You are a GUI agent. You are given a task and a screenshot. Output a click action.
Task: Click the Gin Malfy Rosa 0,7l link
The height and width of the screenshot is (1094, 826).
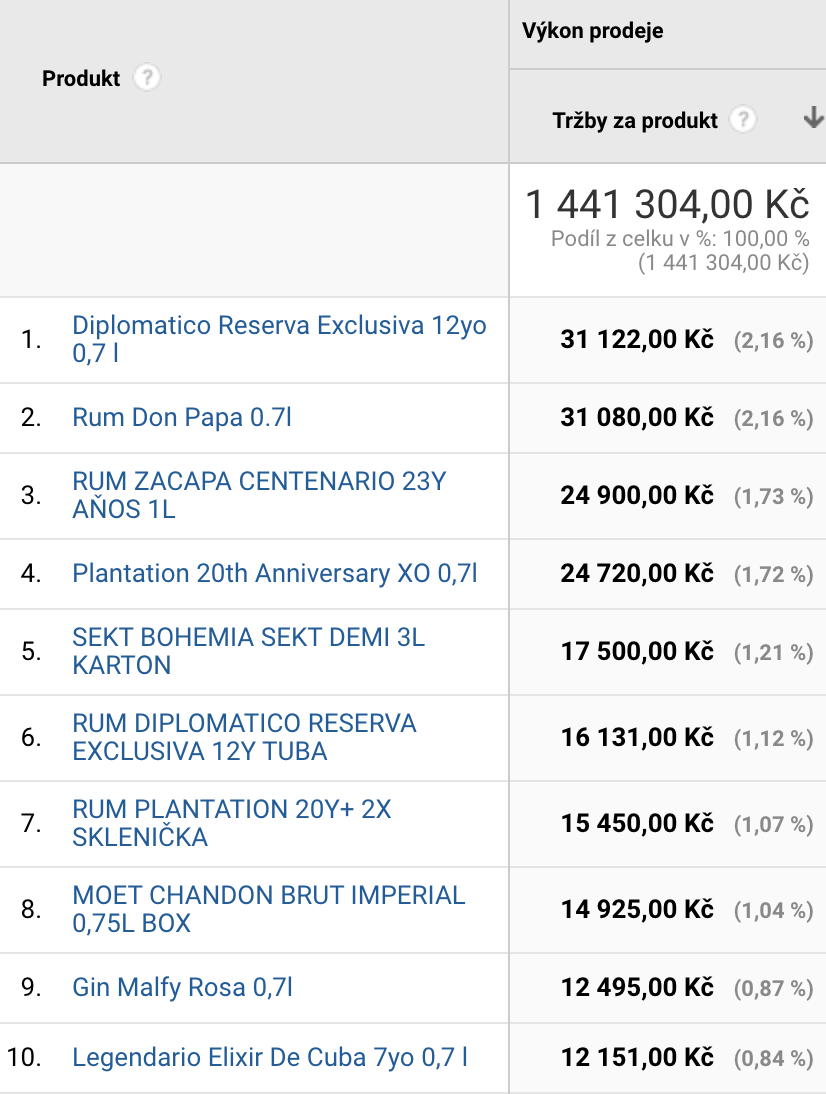183,987
